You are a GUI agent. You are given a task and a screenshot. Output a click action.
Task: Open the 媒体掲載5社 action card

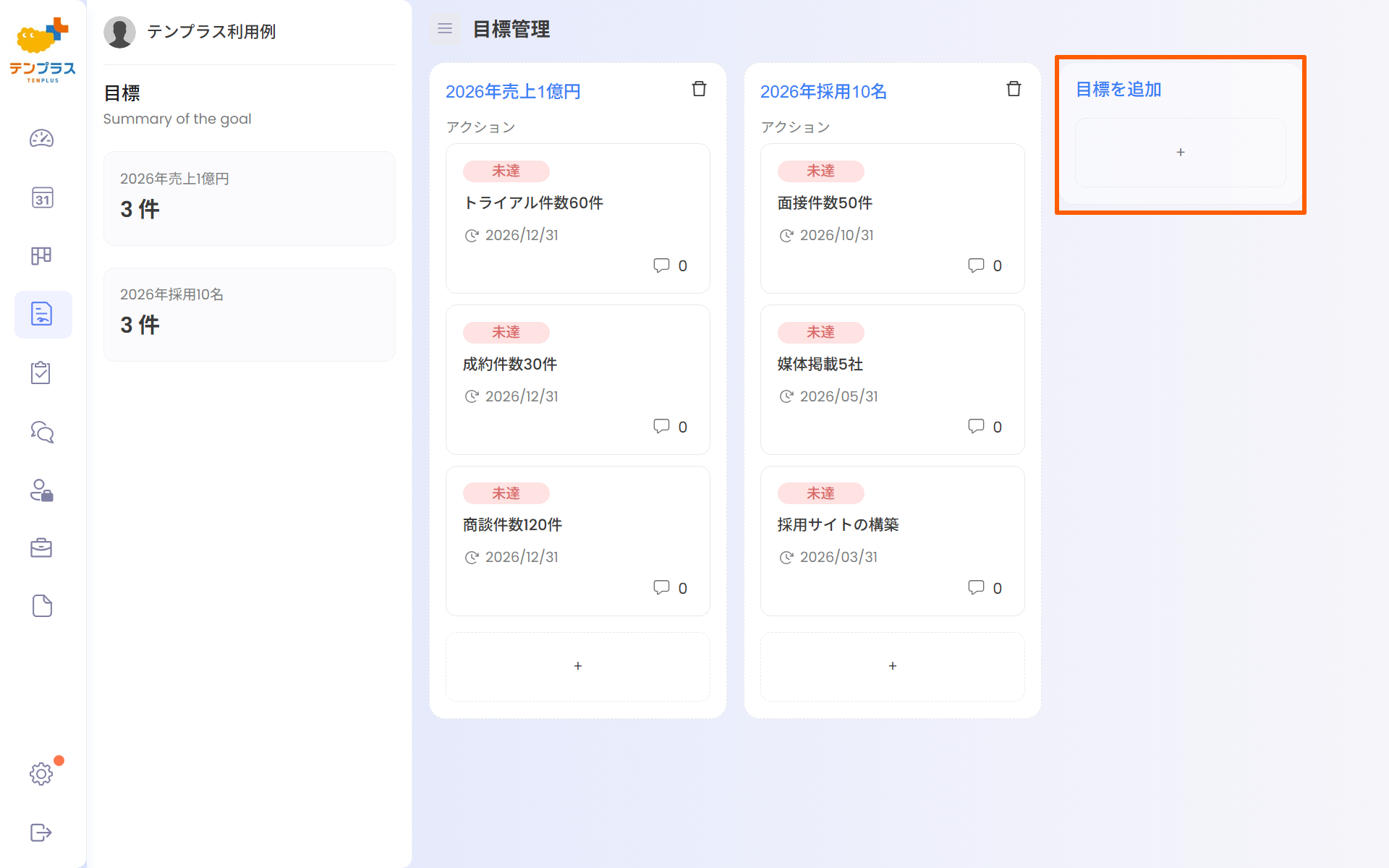893,380
